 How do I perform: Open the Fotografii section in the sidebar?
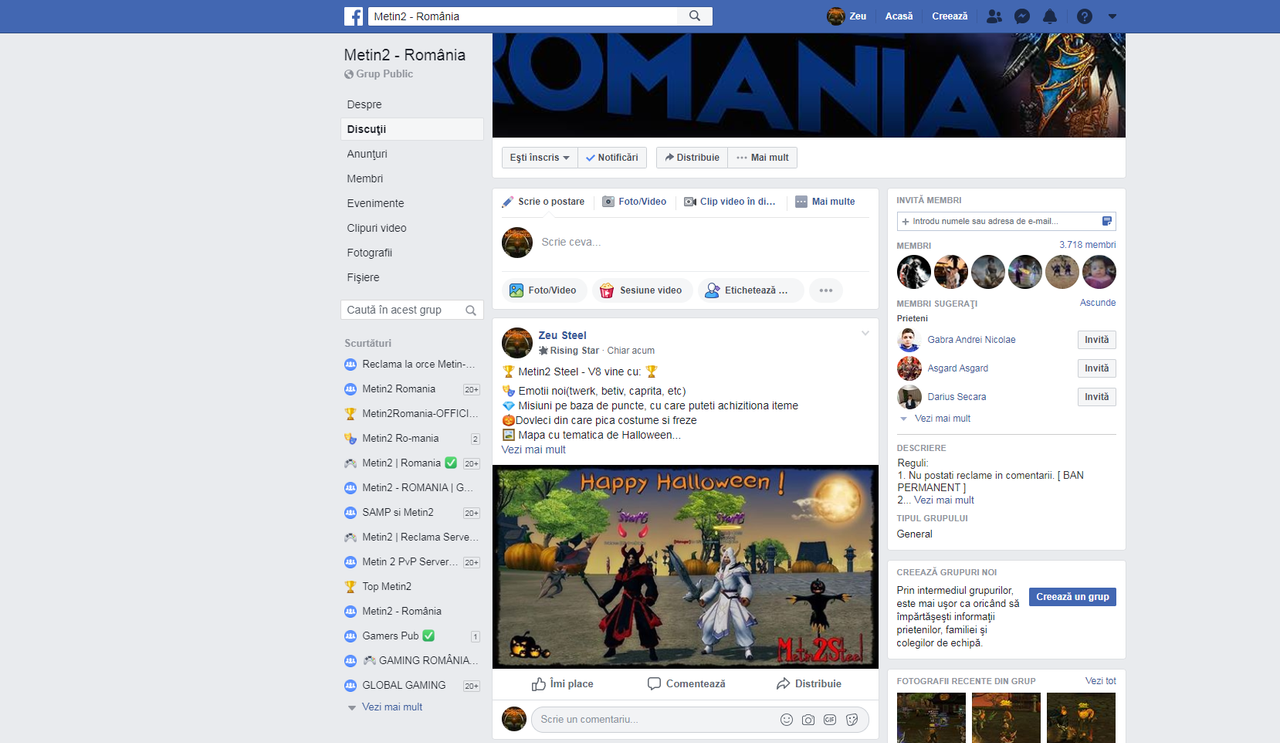tap(372, 252)
